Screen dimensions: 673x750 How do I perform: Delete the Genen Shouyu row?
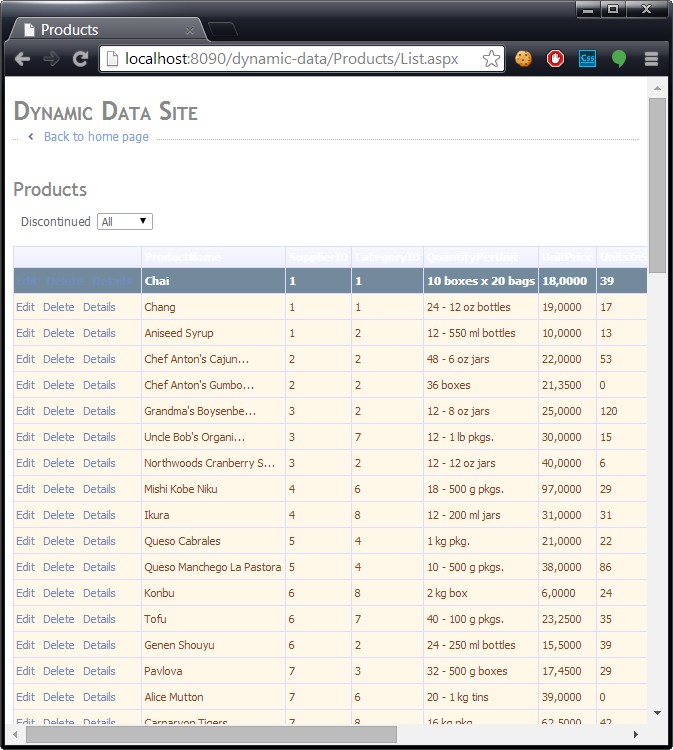pos(59,645)
